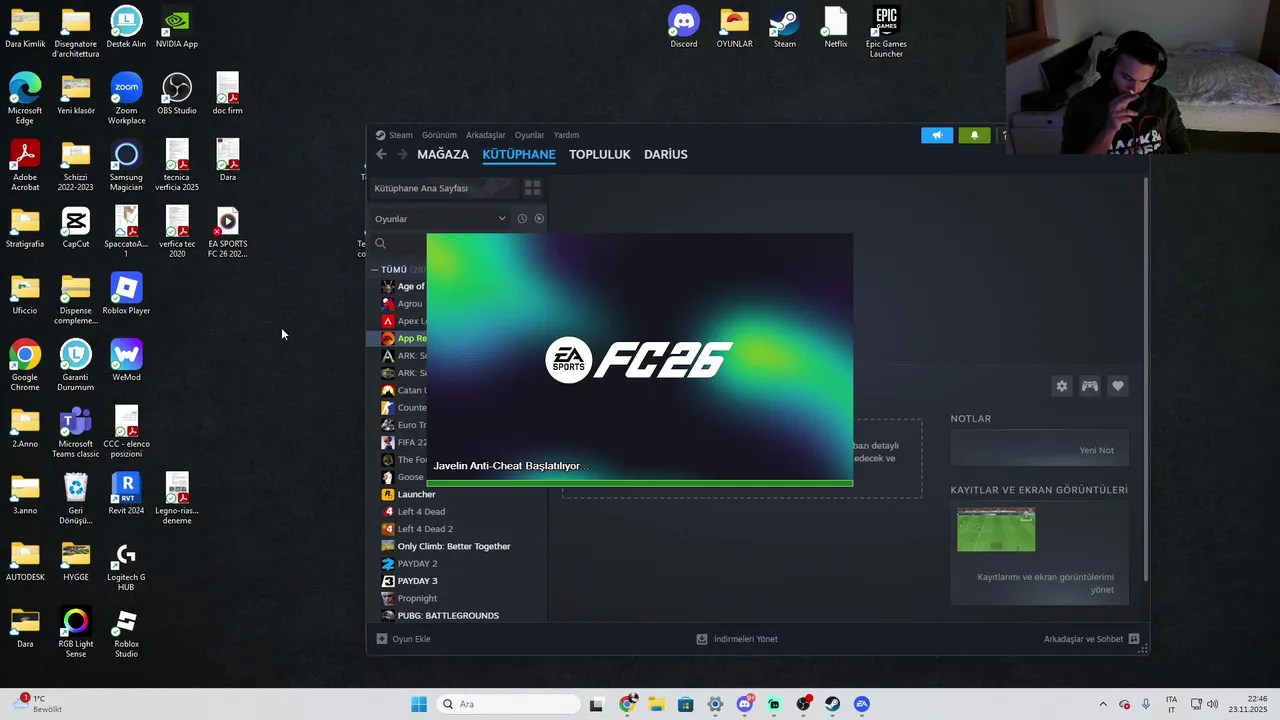Open the Oyunlar filter dropdown in Steam
This screenshot has width=1280, height=720.
441,219
